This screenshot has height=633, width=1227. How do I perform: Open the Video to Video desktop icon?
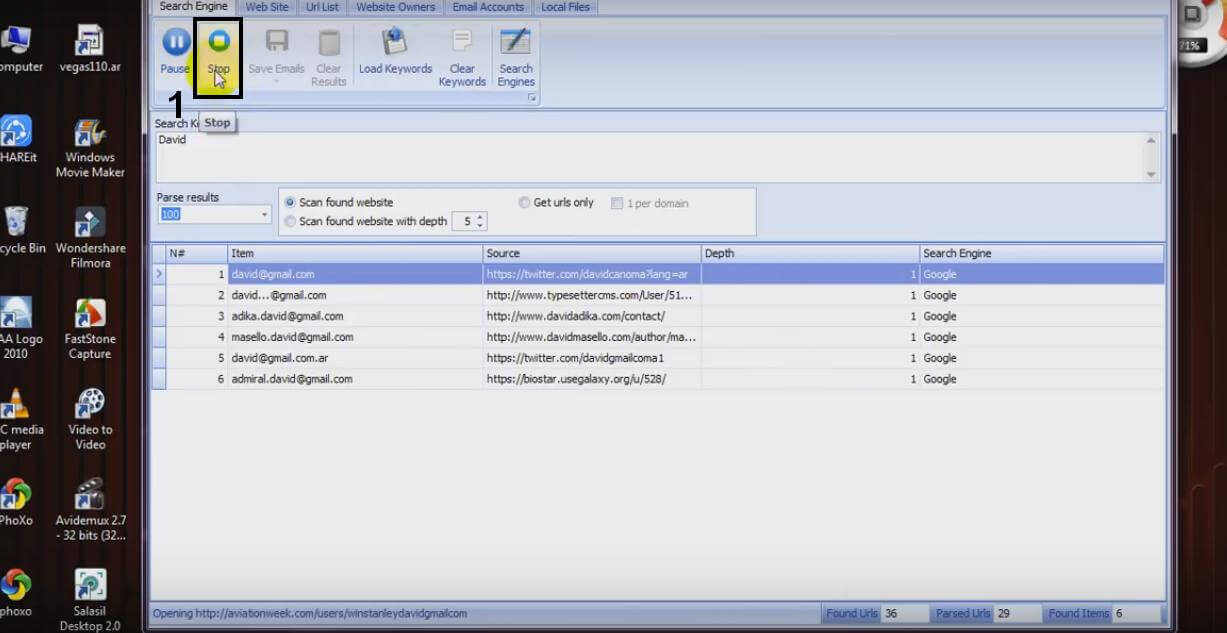click(x=90, y=420)
